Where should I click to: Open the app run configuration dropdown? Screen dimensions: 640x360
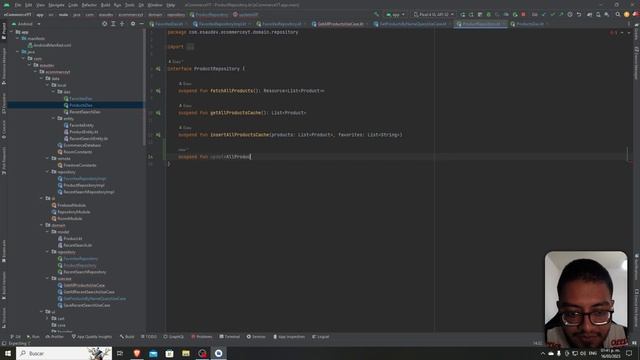pyautogui.click(x=395, y=14)
